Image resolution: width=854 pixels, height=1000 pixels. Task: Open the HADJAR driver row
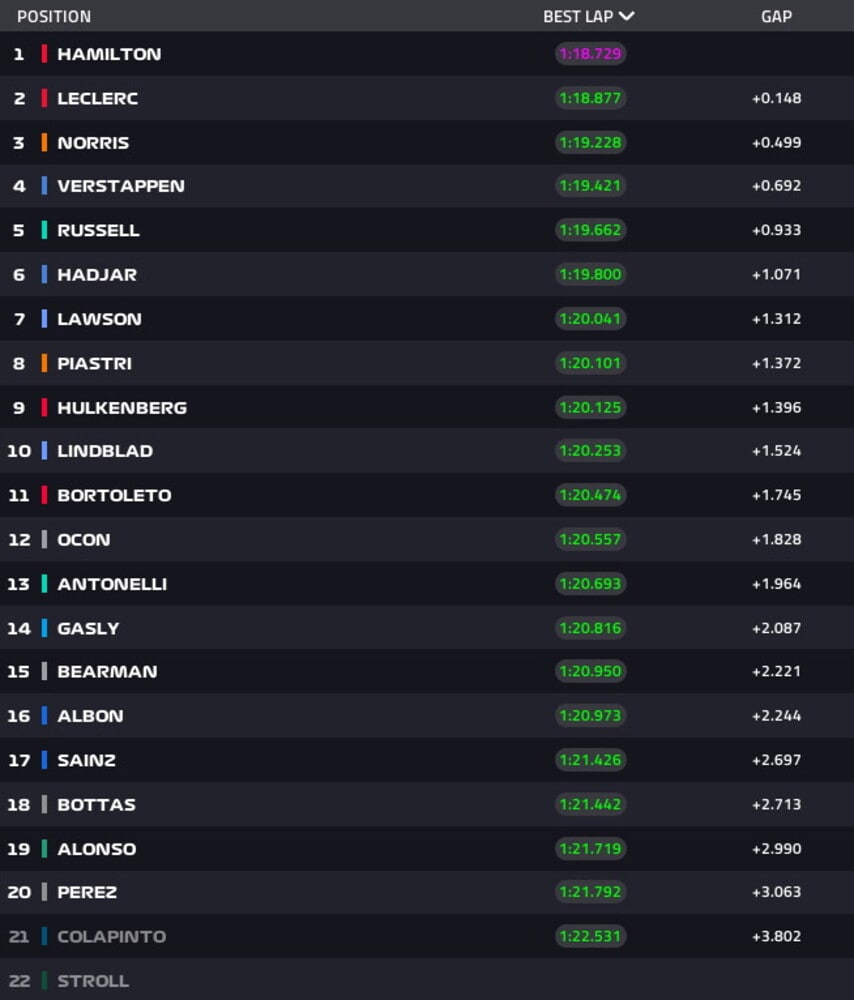[x=427, y=274]
